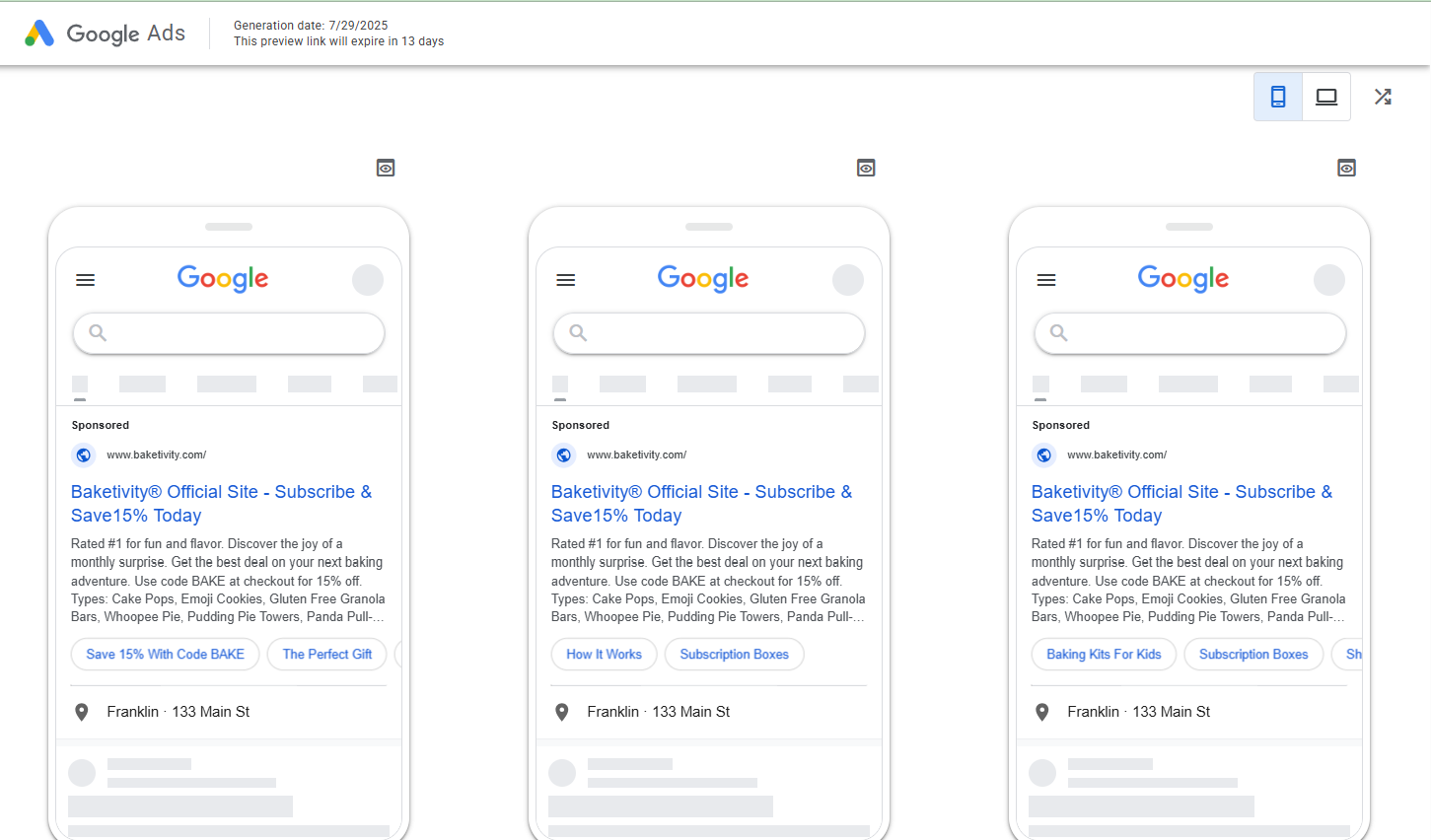The width and height of the screenshot is (1431, 840).
Task: Click 'Save 15% With Code BAKE' sitelink
Action: 166,655
